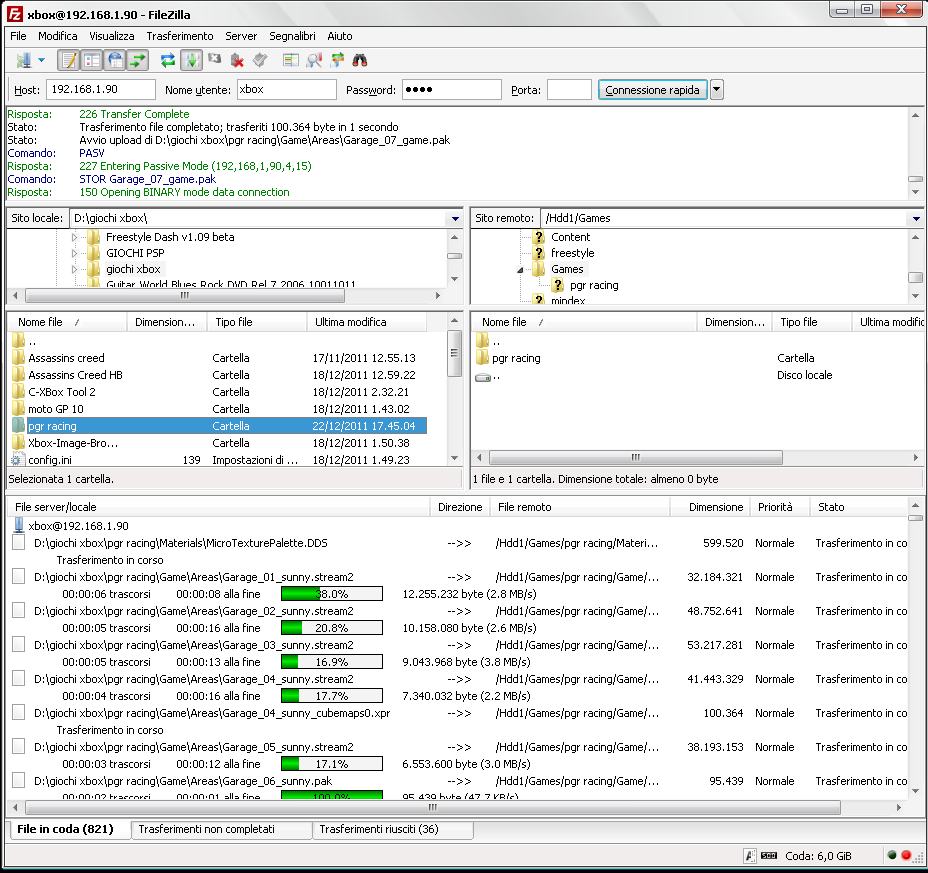Collapse the remote Games tree folder

click(520, 270)
